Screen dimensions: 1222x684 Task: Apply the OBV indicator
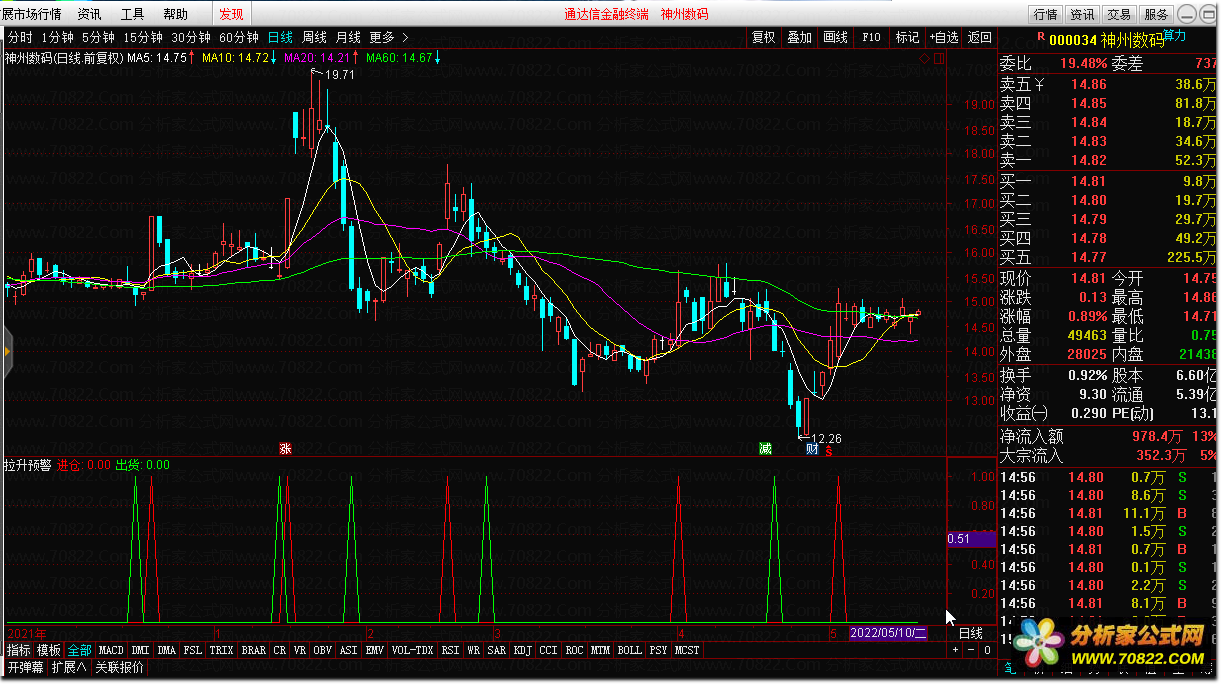point(322,650)
